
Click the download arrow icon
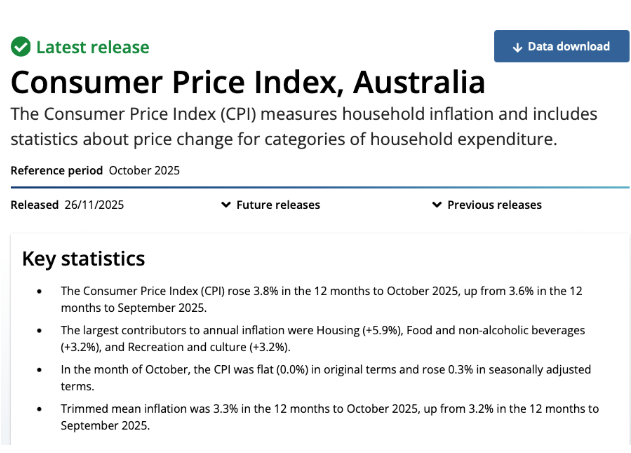click(x=517, y=47)
